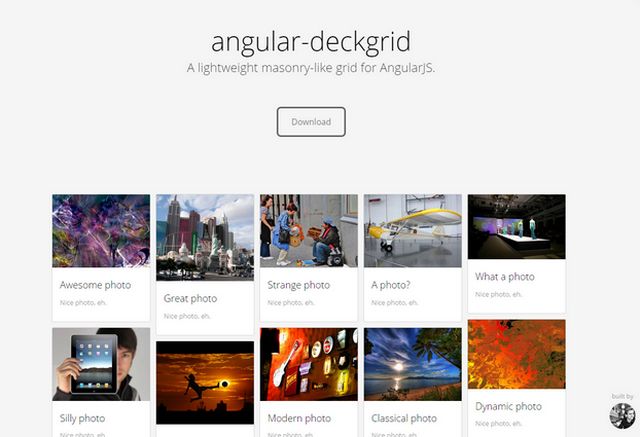Click the angular-deckgrid page heading
Screen dimensions: 640x437
pos(311,42)
